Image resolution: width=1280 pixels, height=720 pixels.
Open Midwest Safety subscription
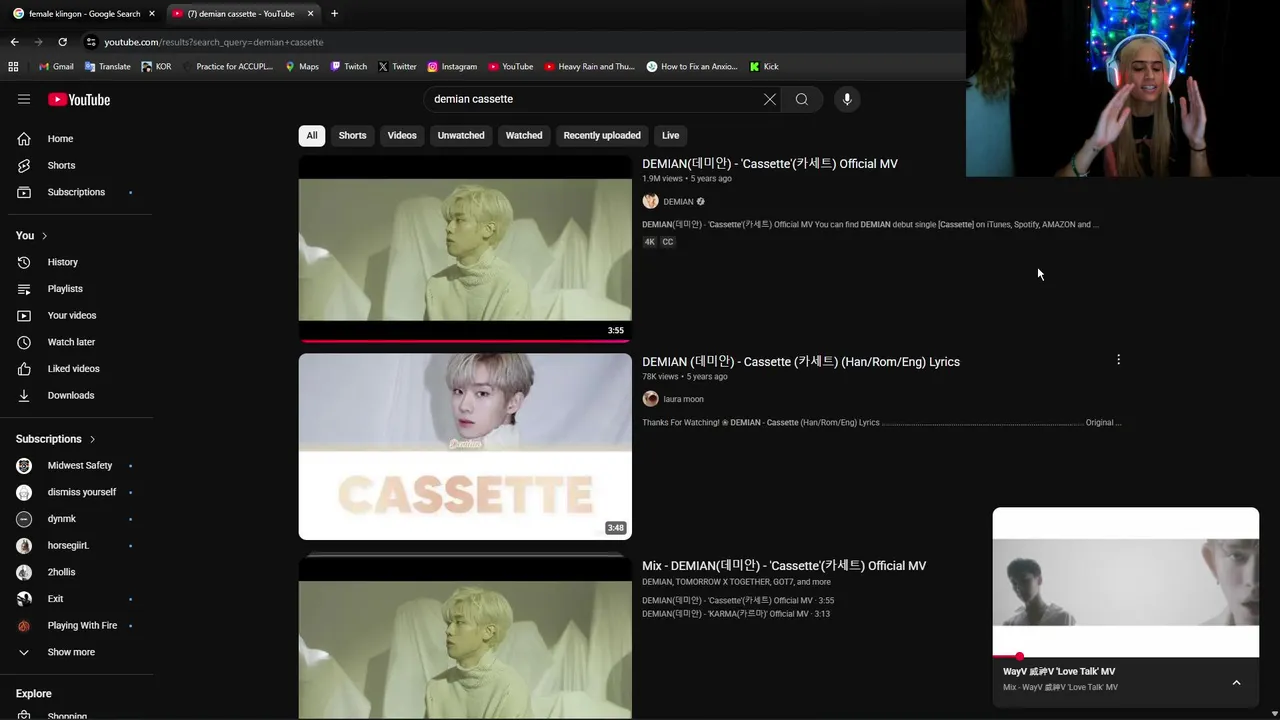tap(80, 466)
